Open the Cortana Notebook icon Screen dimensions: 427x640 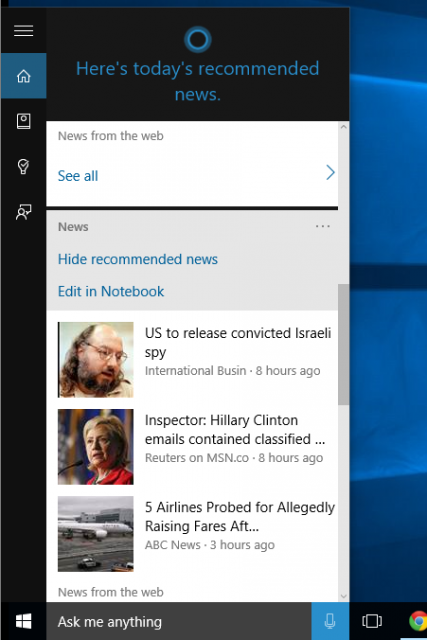[x=24, y=121]
